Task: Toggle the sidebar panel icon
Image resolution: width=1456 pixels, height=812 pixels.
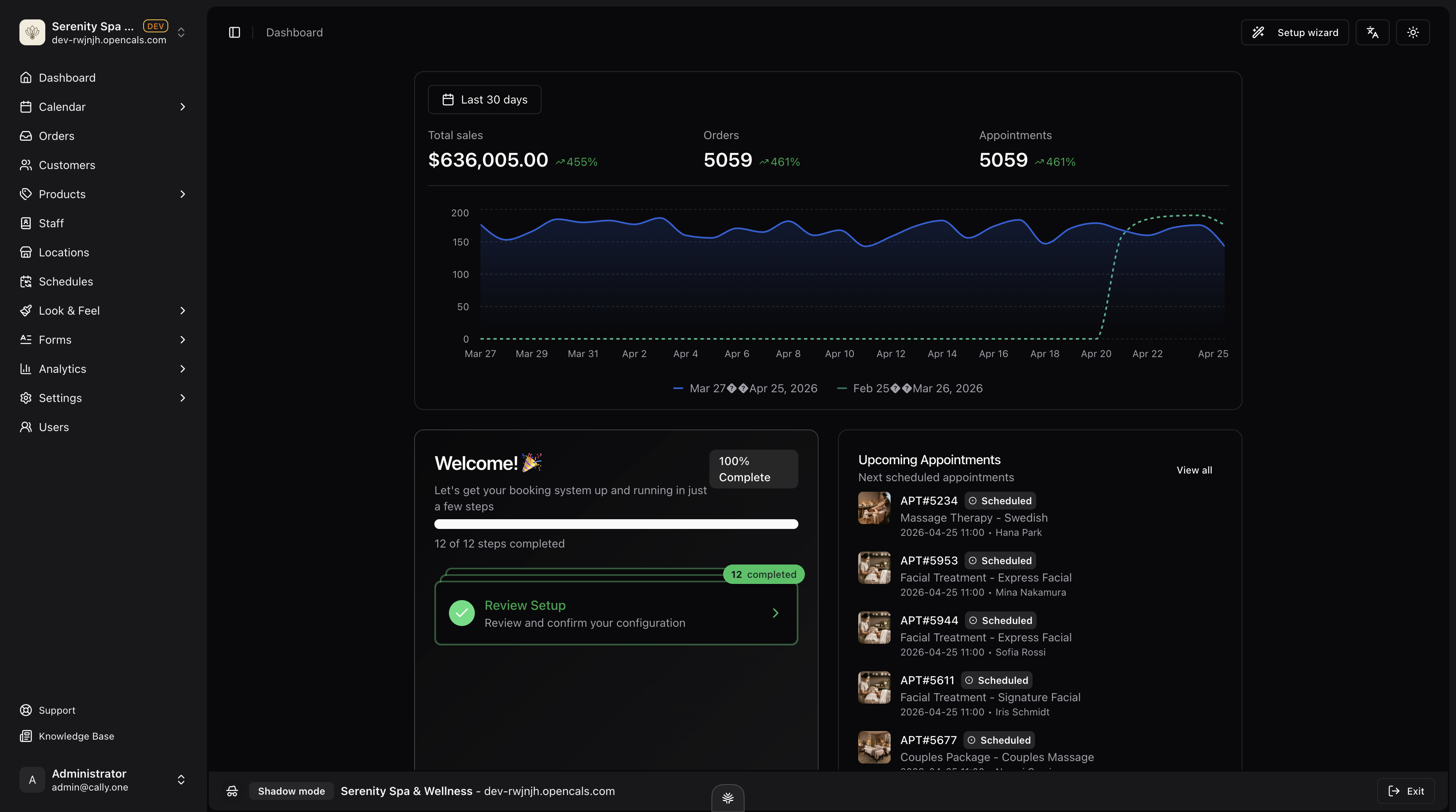Action: (x=234, y=32)
